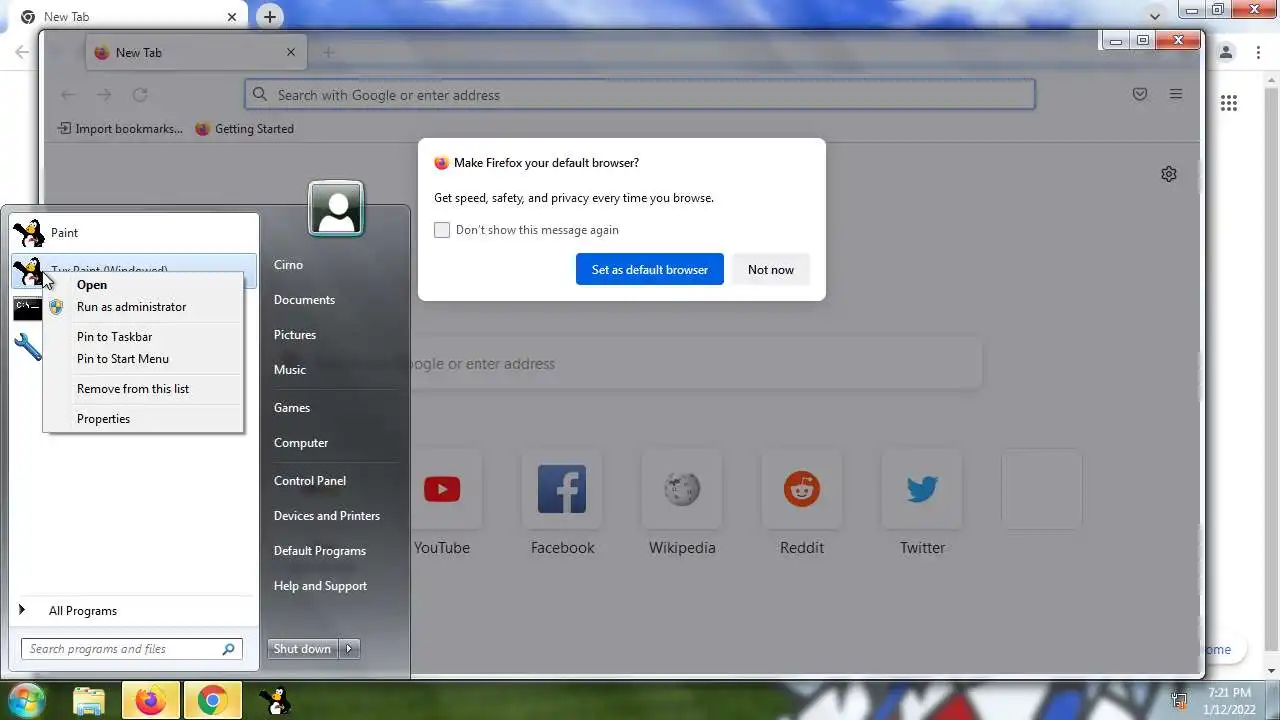Click the Not now button
This screenshot has height=720, width=1280.
[x=771, y=270]
